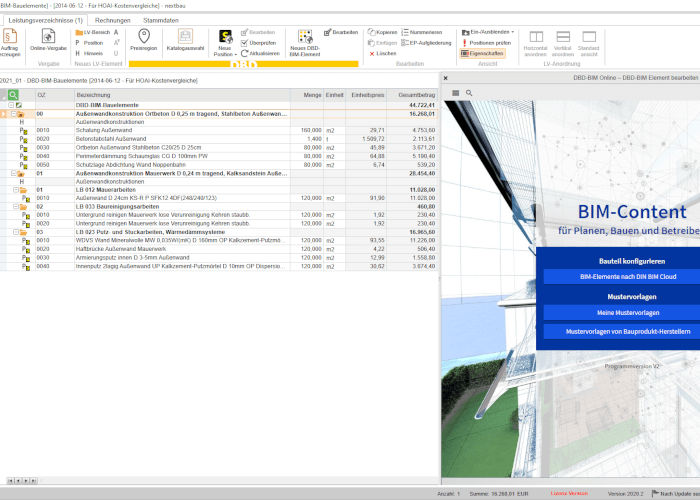This screenshot has width=700, height=500.
Task: Select Armierungsputz innen D 3-5mm row
Action: click(219, 258)
